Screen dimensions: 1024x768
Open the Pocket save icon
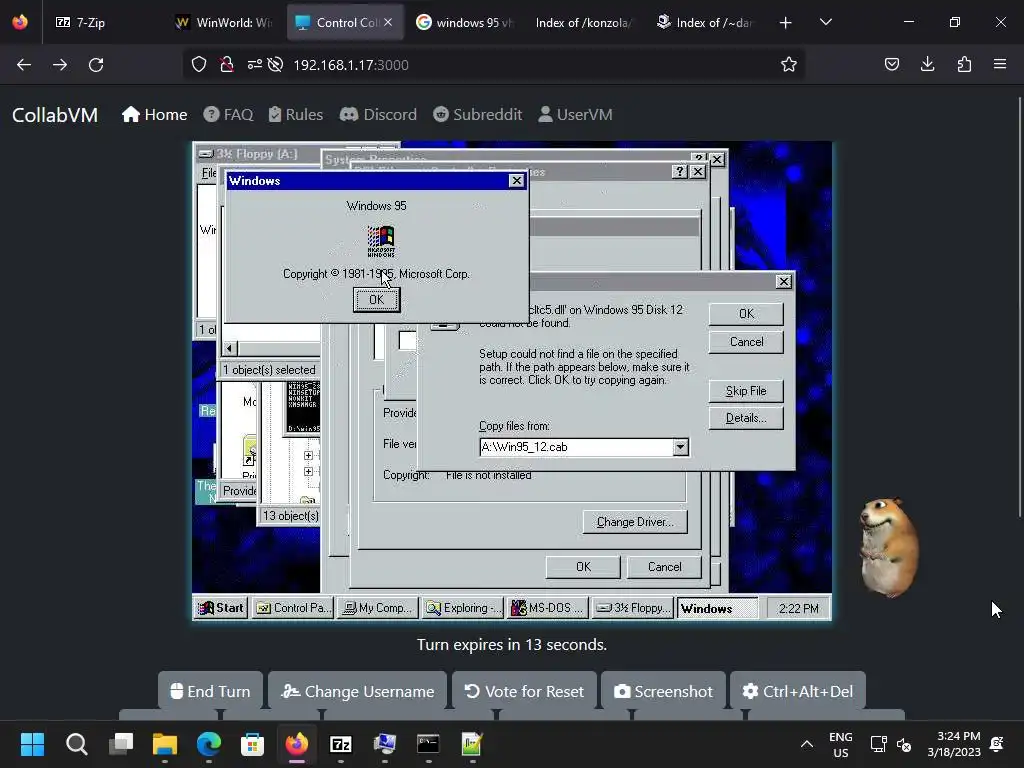[x=891, y=64]
